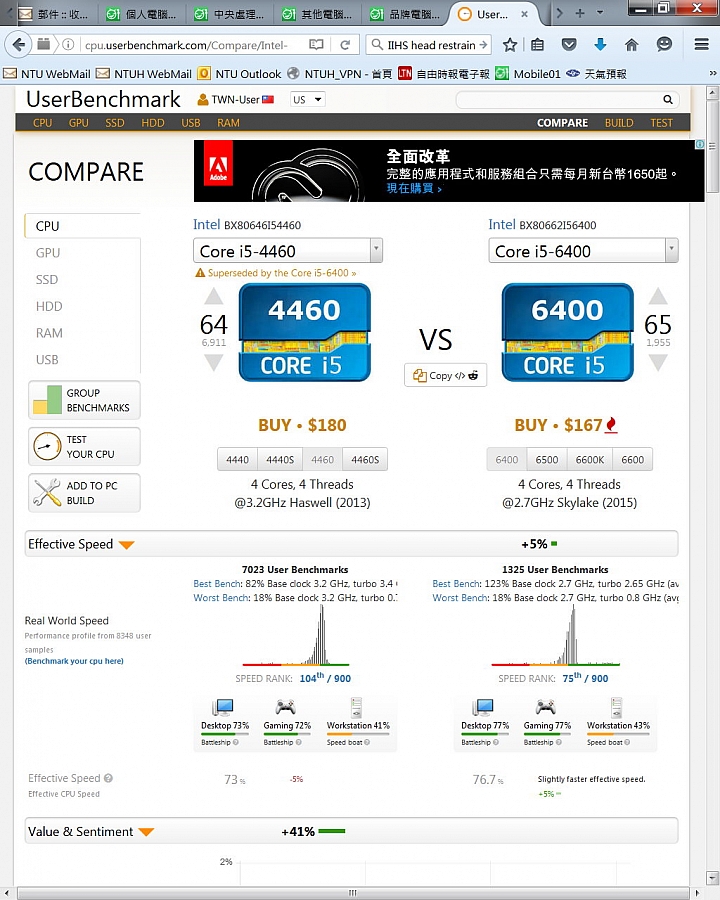
Task: Select RAM in Compare sidebar
Action: pyautogui.click(x=49, y=333)
